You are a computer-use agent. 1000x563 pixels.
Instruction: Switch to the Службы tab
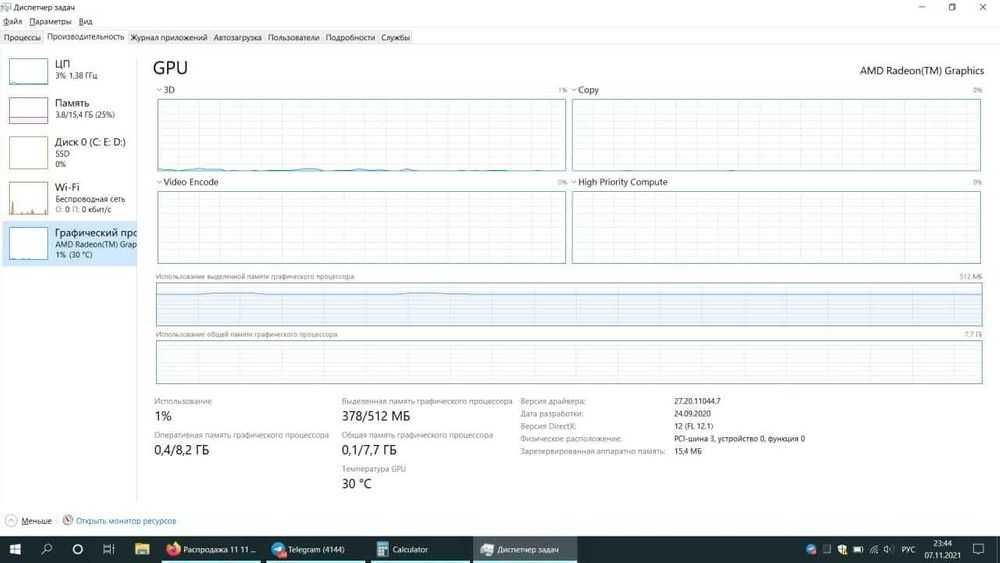click(395, 38)
